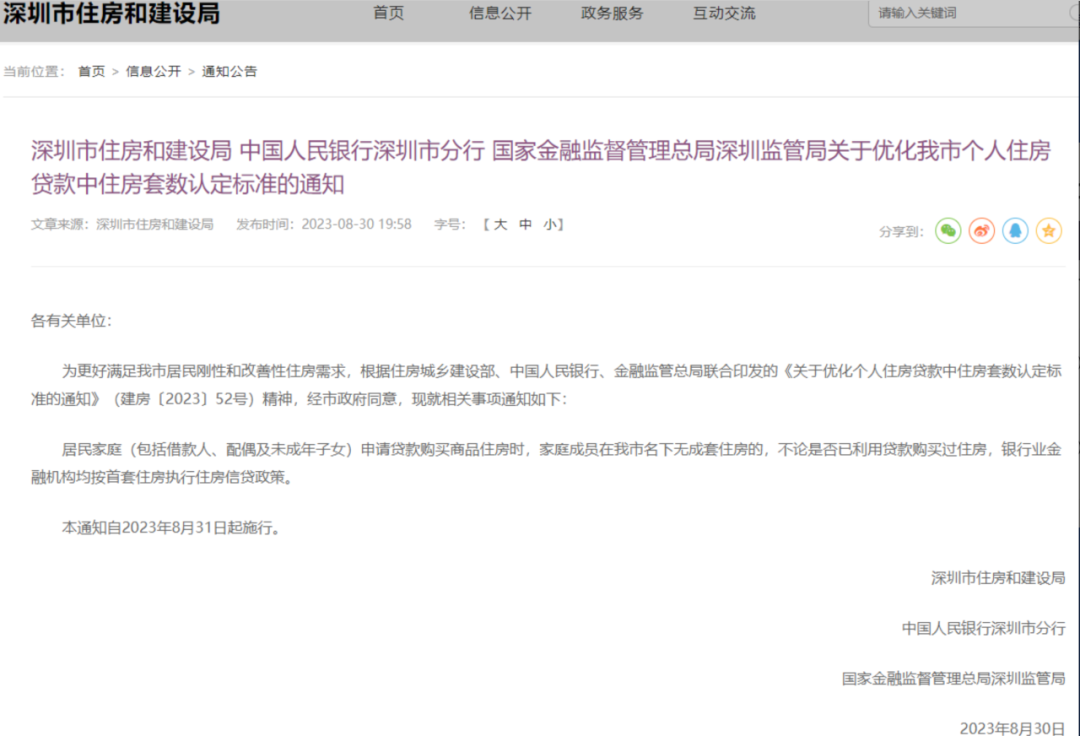Open 信息公开 navigation menu
Viewport: 1080px width, 736px height.
(500, 13)
